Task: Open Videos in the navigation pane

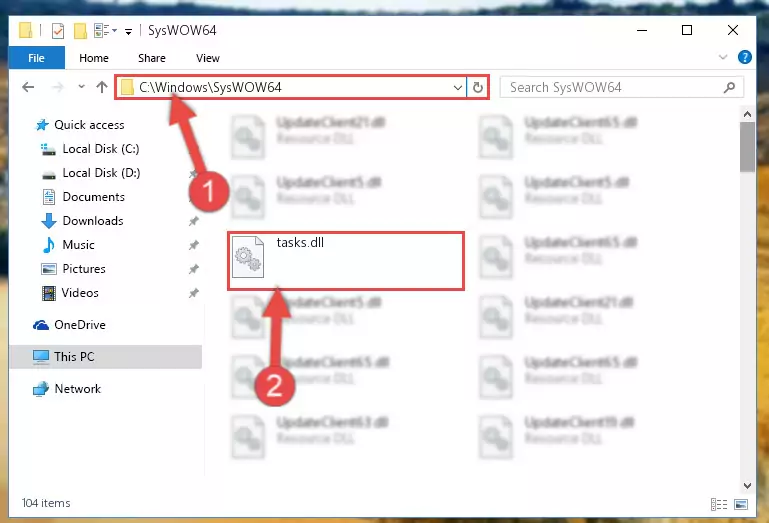Action: pyautogui.click(x=80, y=293)
